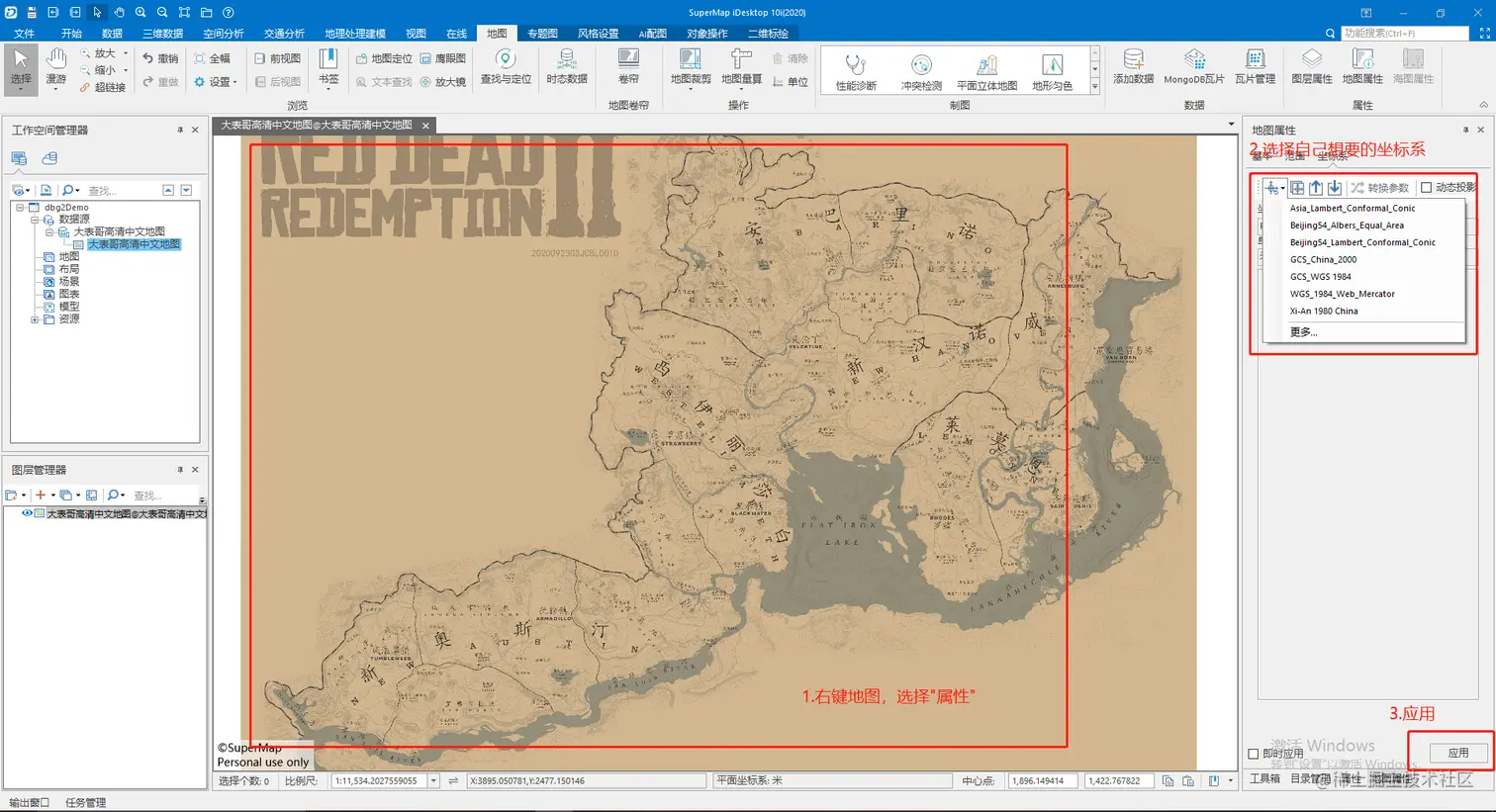Image resolution: width=1496 pixels, height=812 pixels.
Task: Enable the 卷帘 swipe tool
Action: tap(628, 67)
